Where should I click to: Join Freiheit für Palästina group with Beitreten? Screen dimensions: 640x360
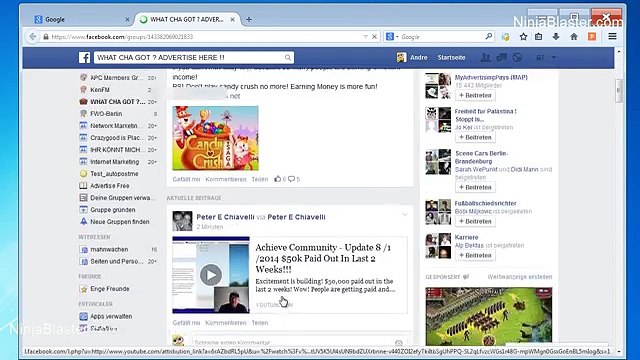click(476, 137)
